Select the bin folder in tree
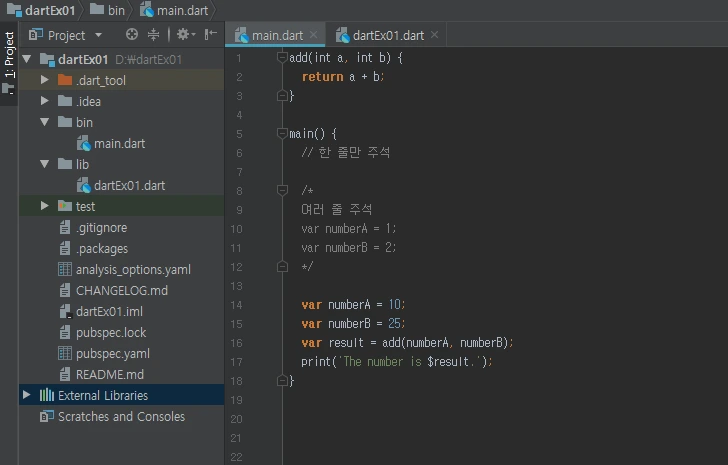 coord(121,122)
